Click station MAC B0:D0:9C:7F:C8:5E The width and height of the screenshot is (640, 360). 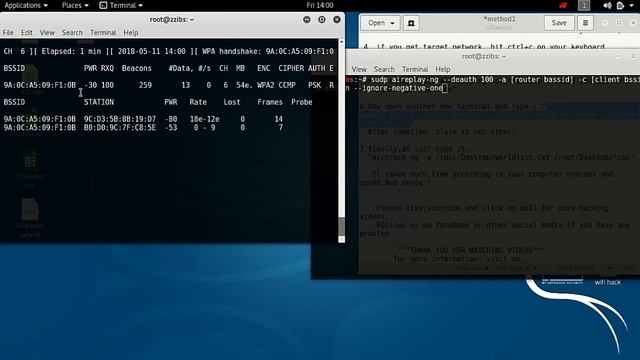pyautogui.click(x=120, y=128)
